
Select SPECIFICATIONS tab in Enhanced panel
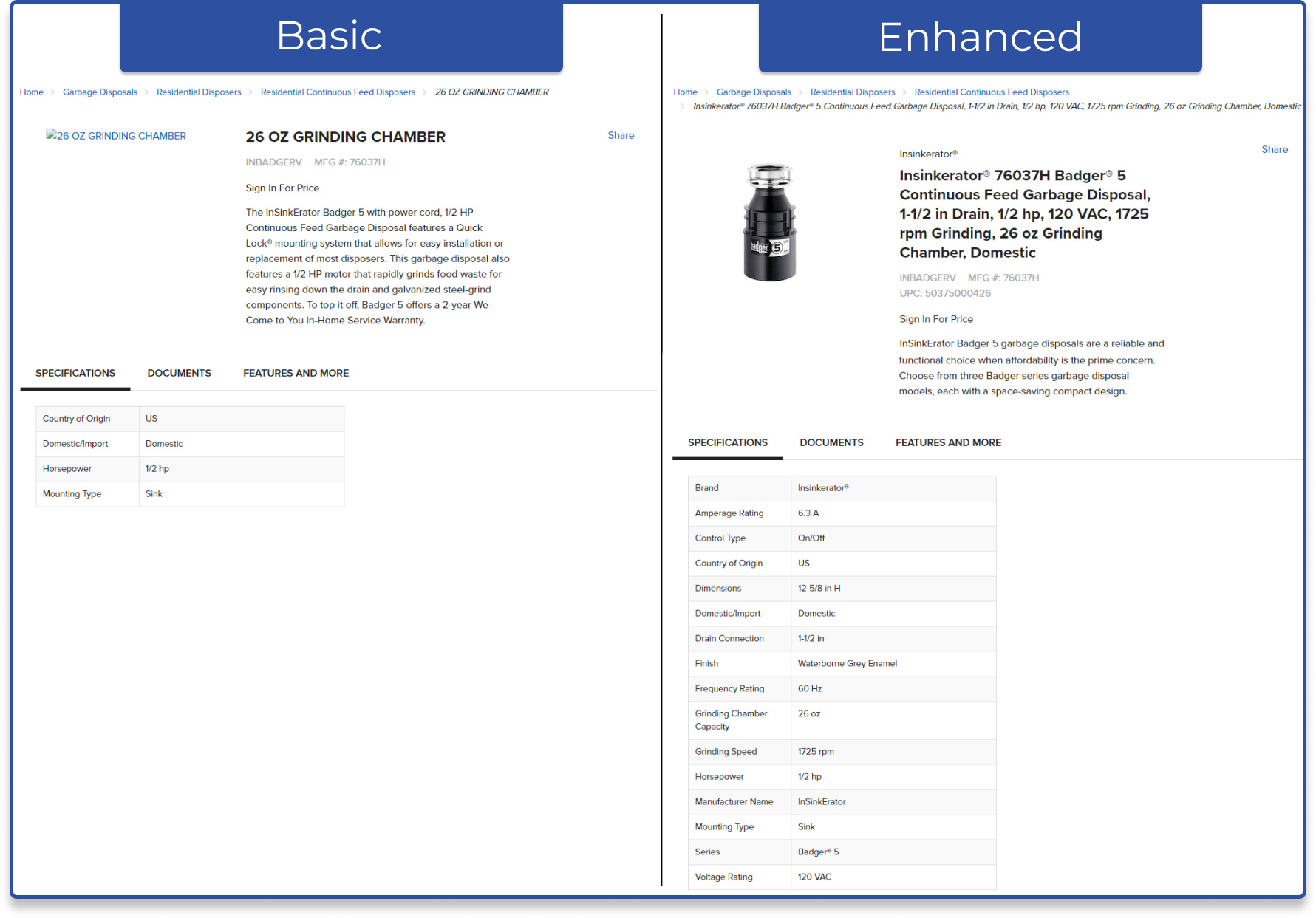point(728,442)
